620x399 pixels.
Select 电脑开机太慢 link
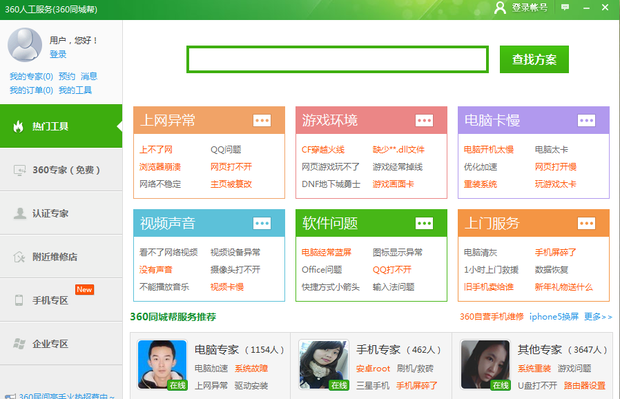click(x=488, y=149)
